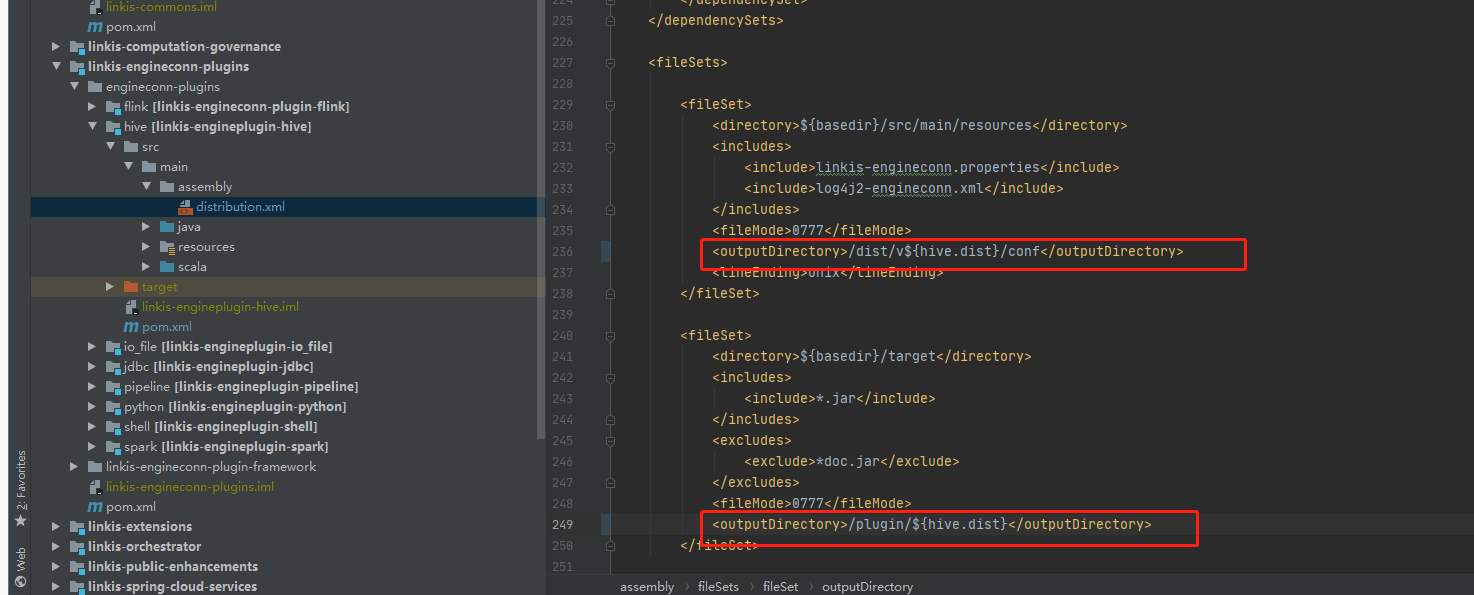Collapse the main folder arrow

tap(128, 167)
